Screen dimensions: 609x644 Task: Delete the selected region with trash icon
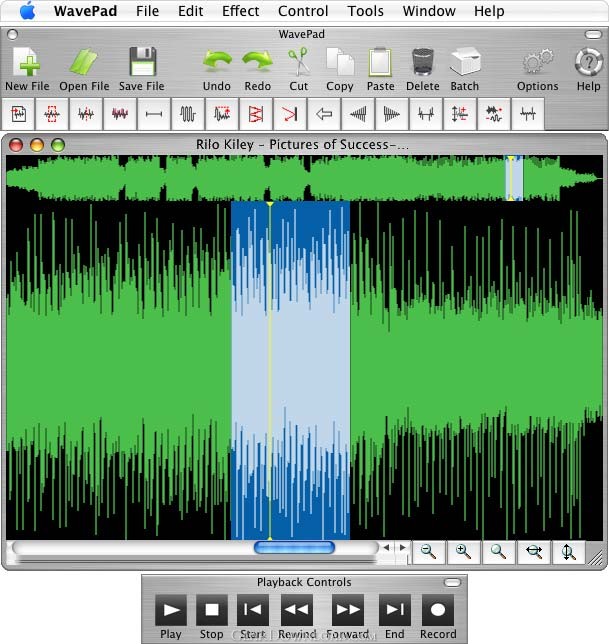pyautogui.click(x=423, y=69)
